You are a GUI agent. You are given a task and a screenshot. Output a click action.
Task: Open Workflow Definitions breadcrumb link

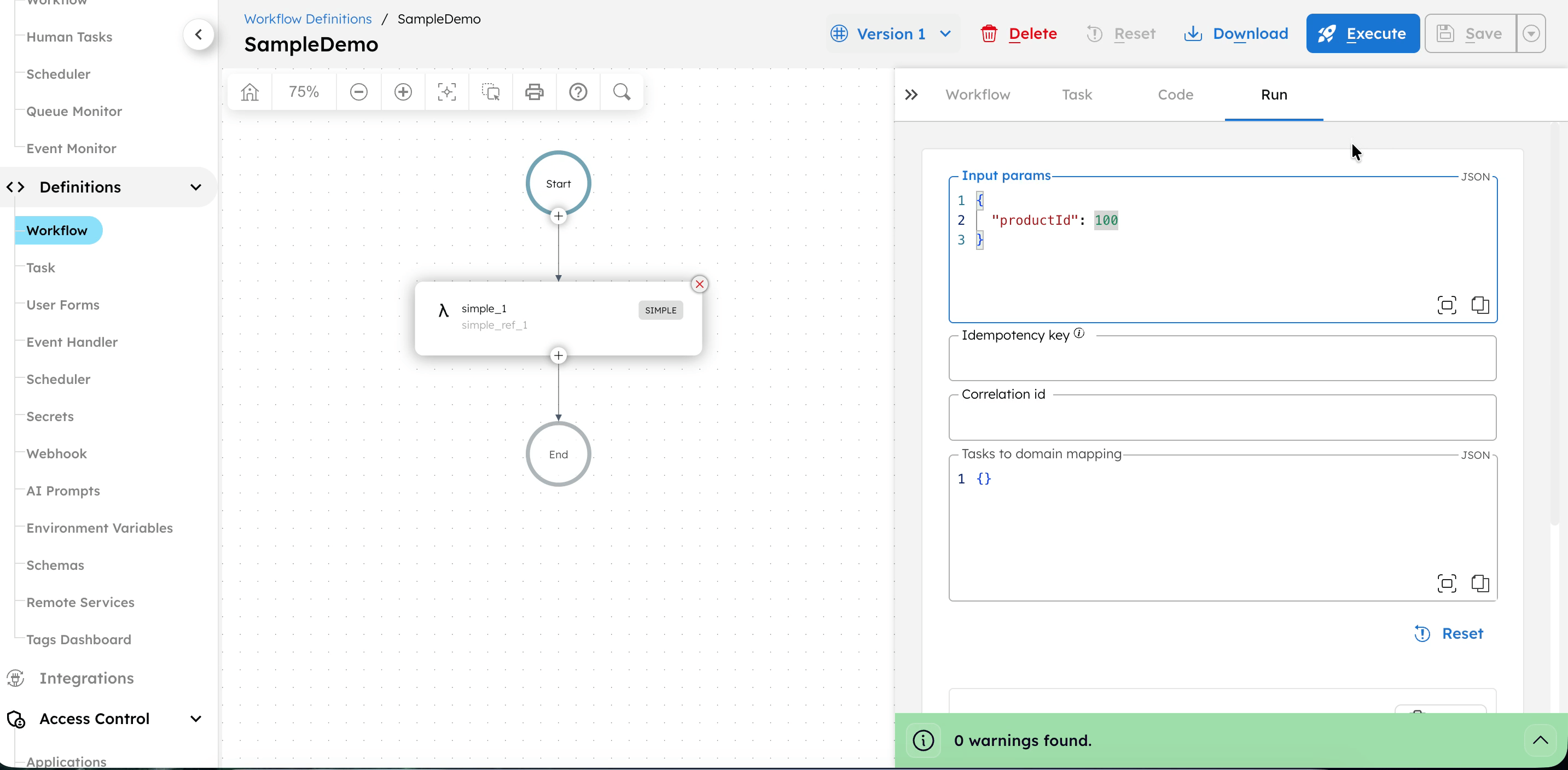[307, 19]
